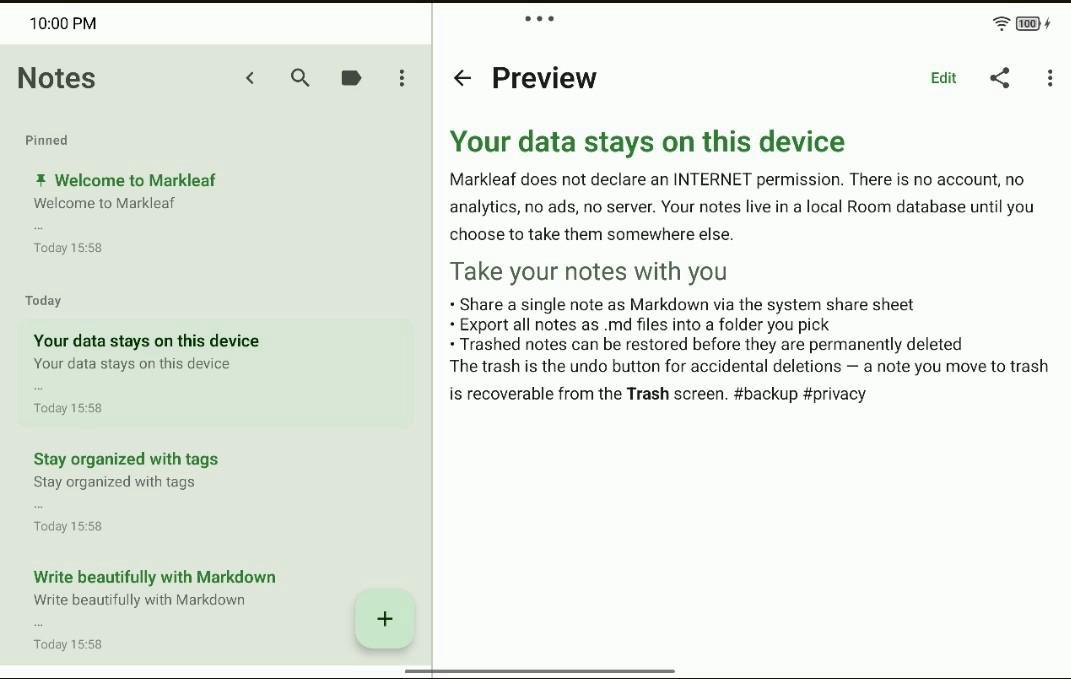Tap the Export all notes bullet line

[639, 324]
